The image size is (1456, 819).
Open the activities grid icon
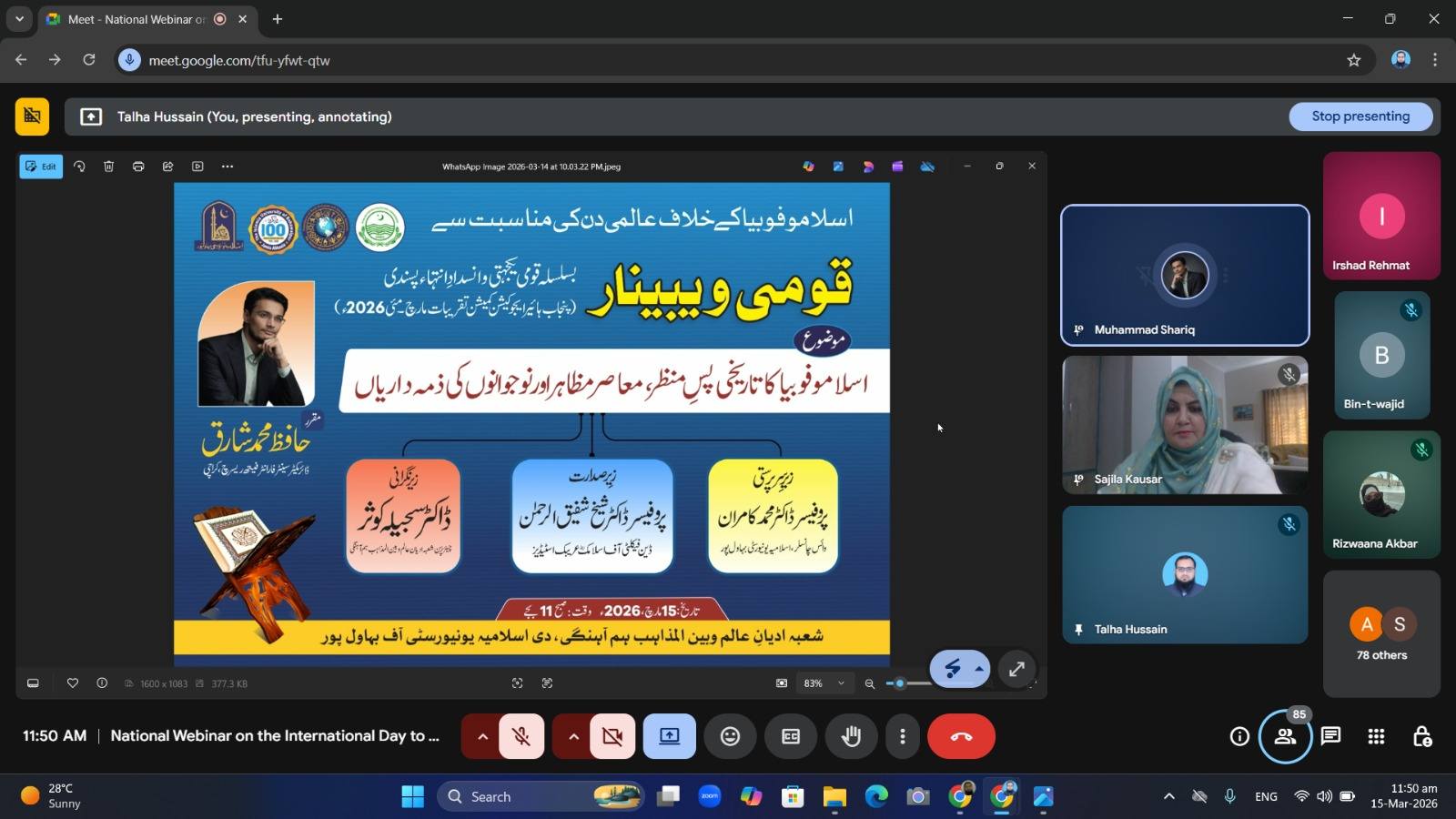pyautogui.click(x=1376, y=736)
